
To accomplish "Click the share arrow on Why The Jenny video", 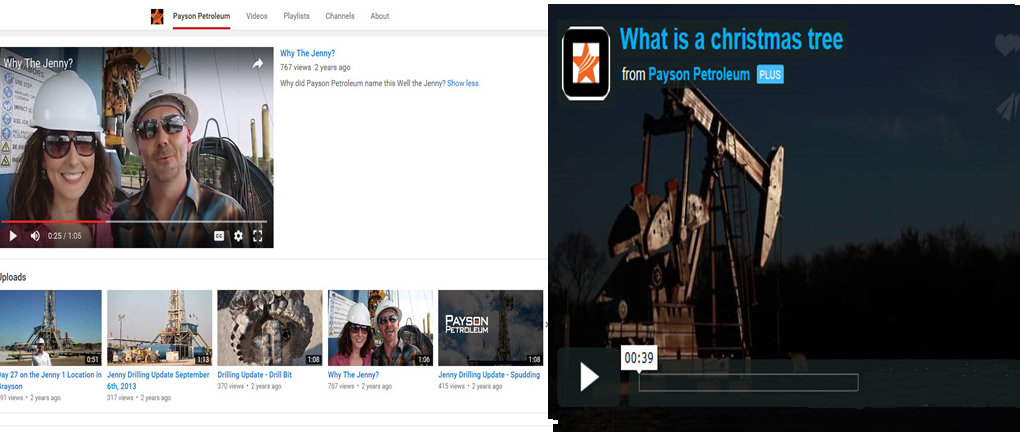I will click(258, 64).
